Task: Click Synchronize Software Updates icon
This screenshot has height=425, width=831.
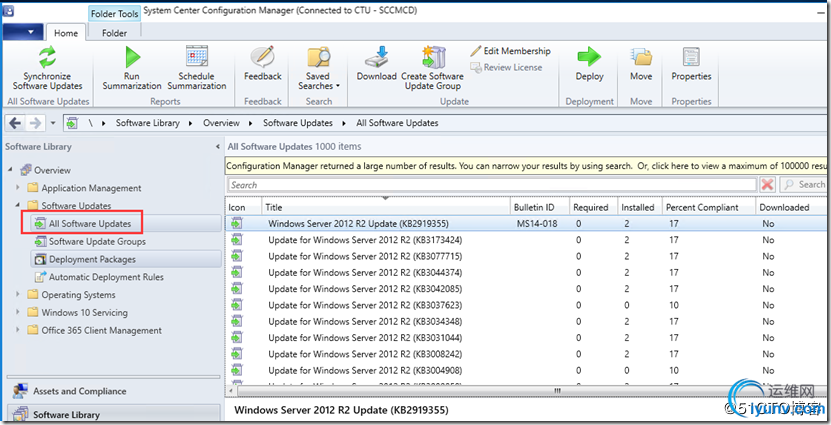Action: pos(47,57)
